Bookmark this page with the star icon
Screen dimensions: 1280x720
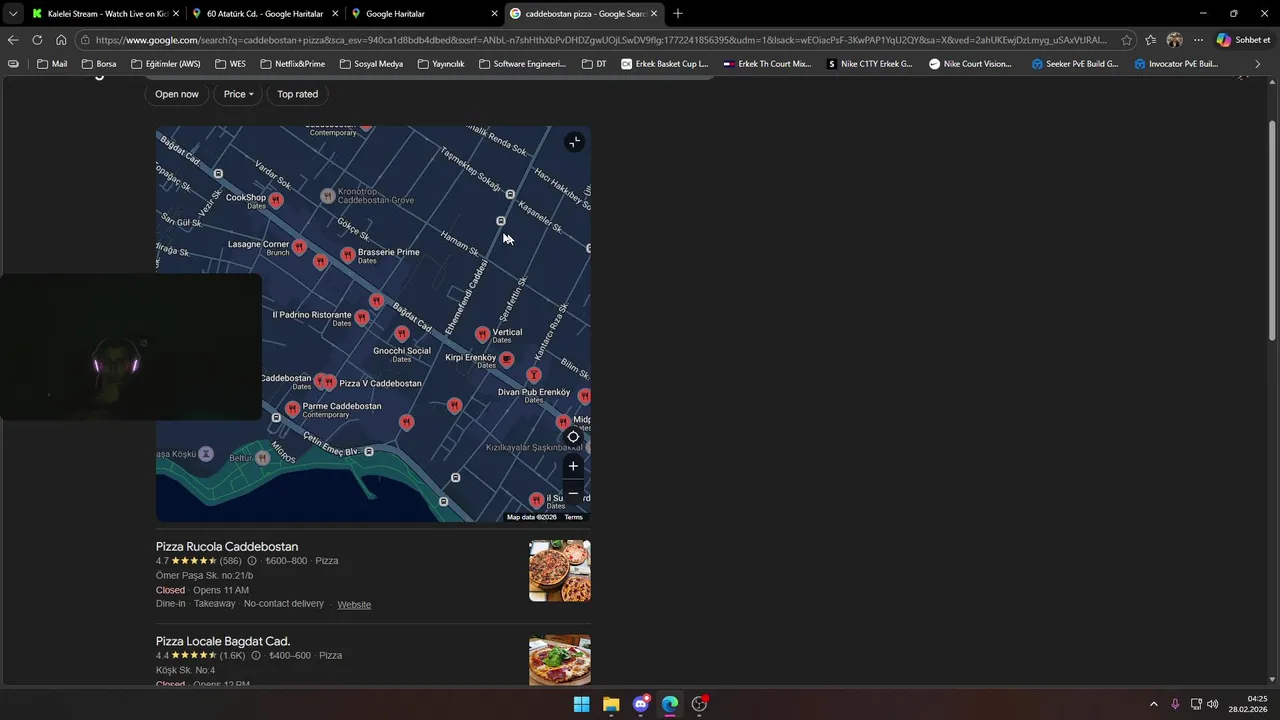coord(1127,40)
